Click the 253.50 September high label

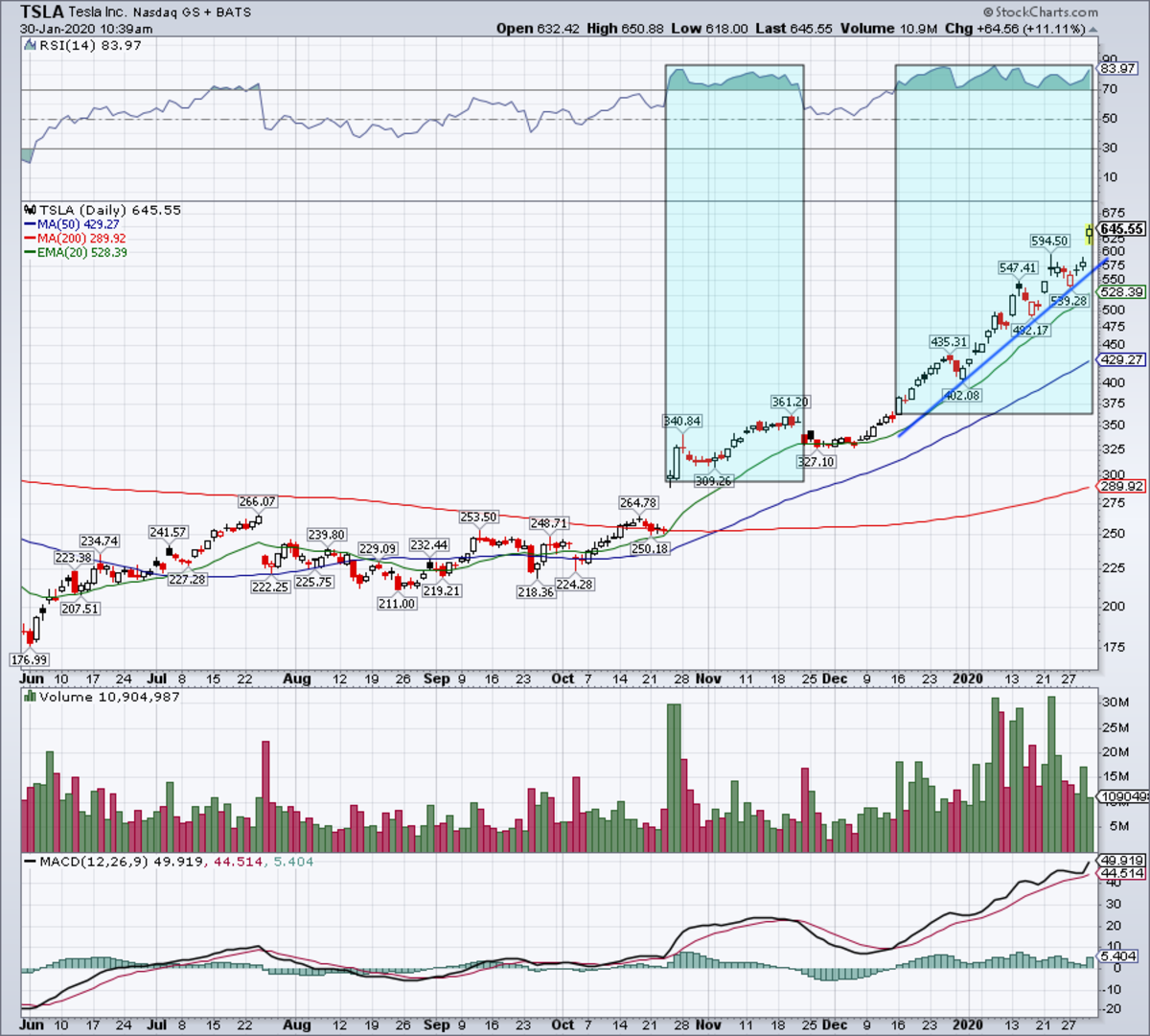point(478,517)
